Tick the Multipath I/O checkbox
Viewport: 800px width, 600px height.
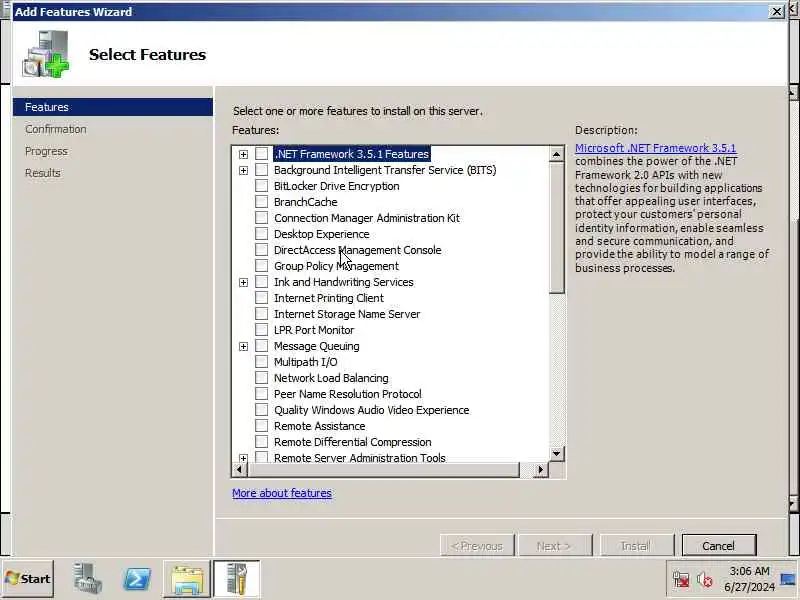261,362
